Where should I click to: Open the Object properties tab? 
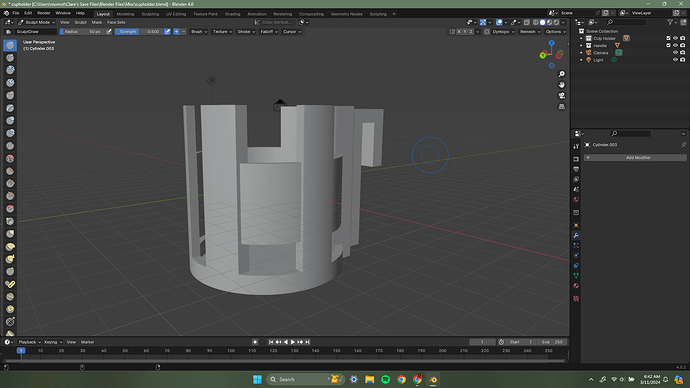click(x=576, y=225)
